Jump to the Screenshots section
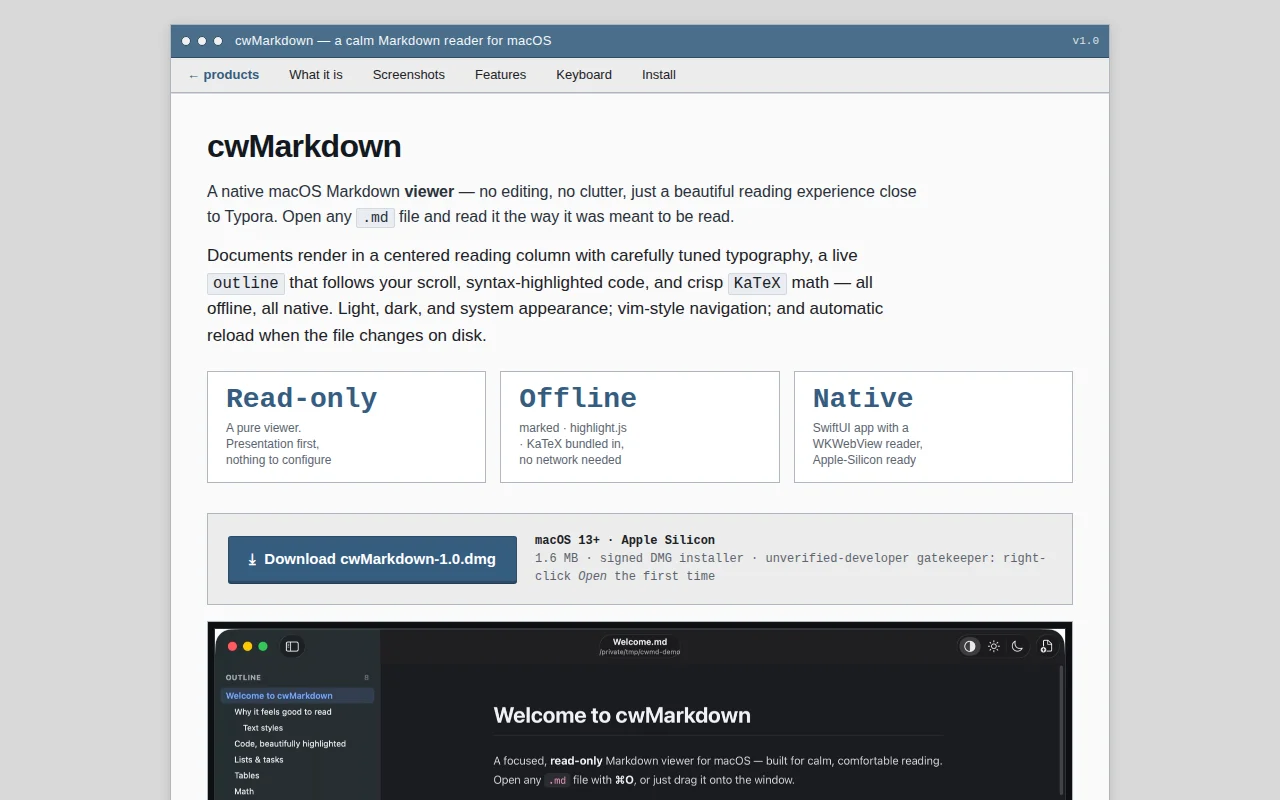 point(409,75)
